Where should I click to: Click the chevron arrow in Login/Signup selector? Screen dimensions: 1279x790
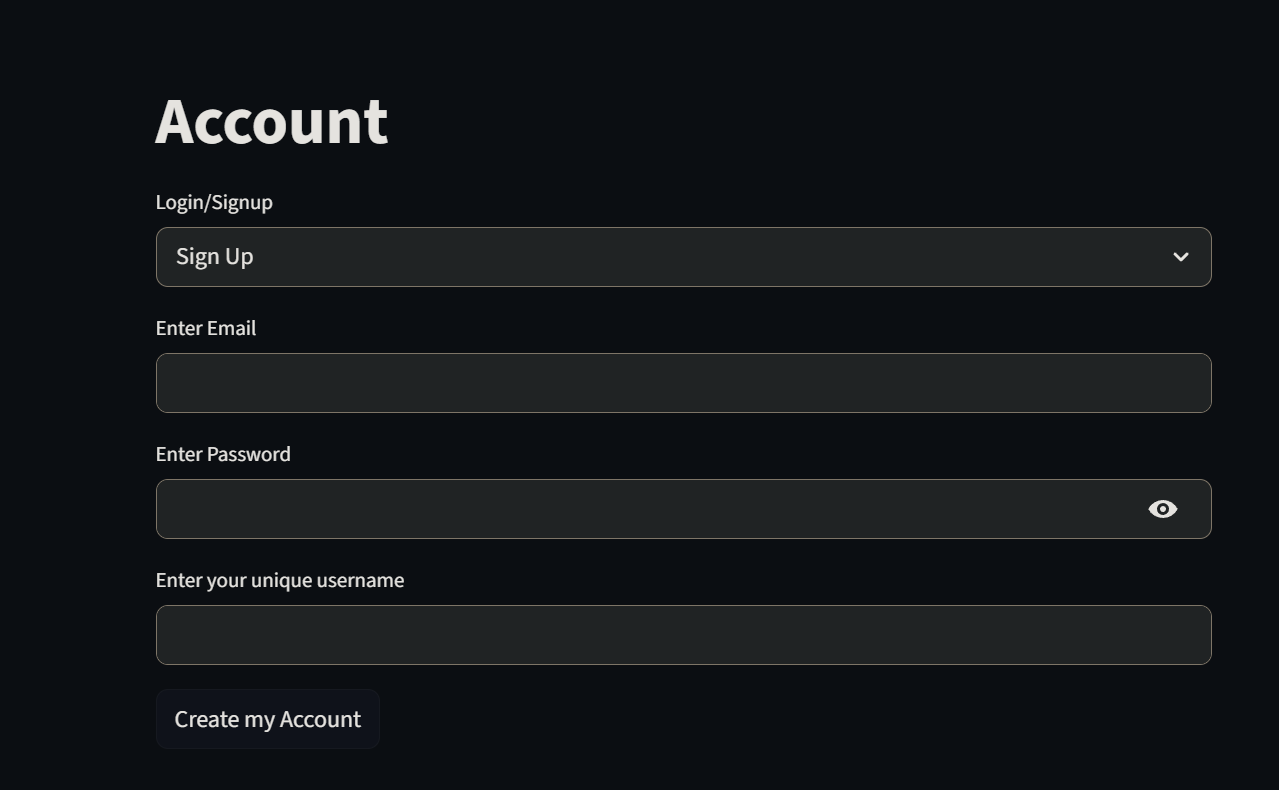1181,257
